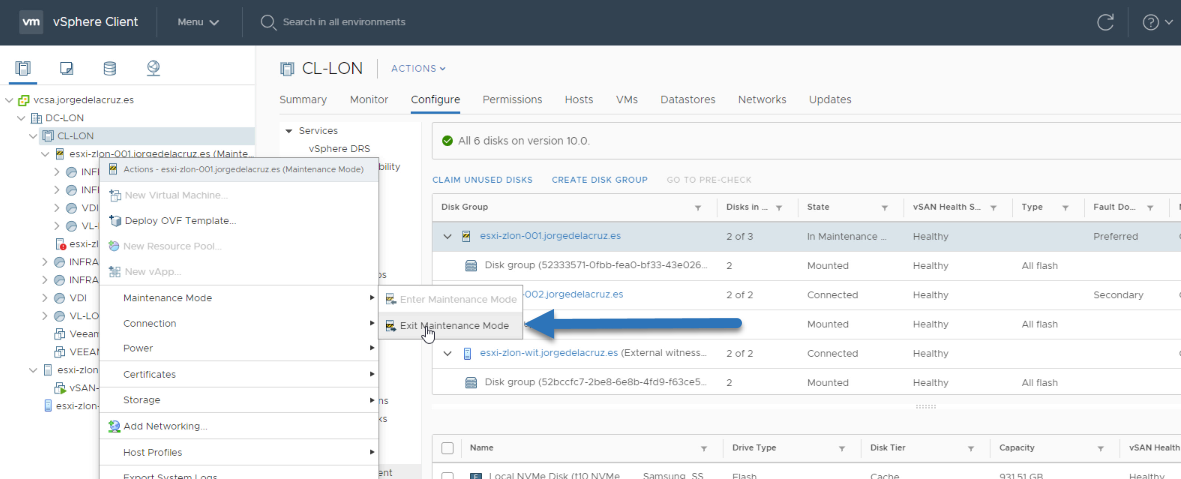Collapse the vcsa.jorgedelacruz.es tree node
The image size is (1181, 479).
click(9, 99)
